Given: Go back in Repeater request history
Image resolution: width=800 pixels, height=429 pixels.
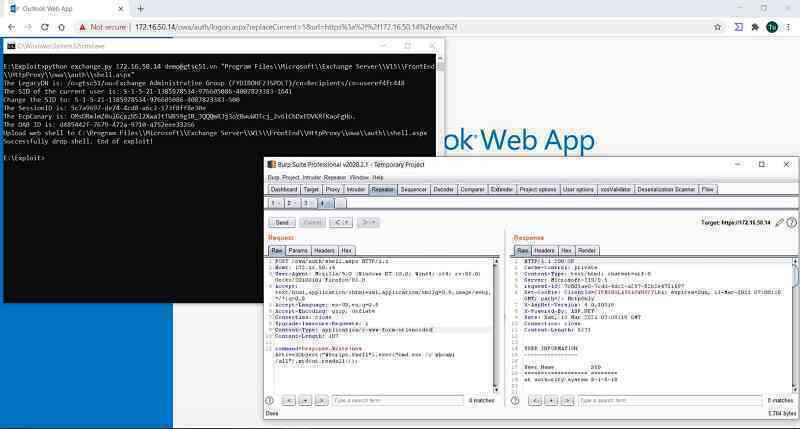Looking at the screenshot, I should [340, 222].
